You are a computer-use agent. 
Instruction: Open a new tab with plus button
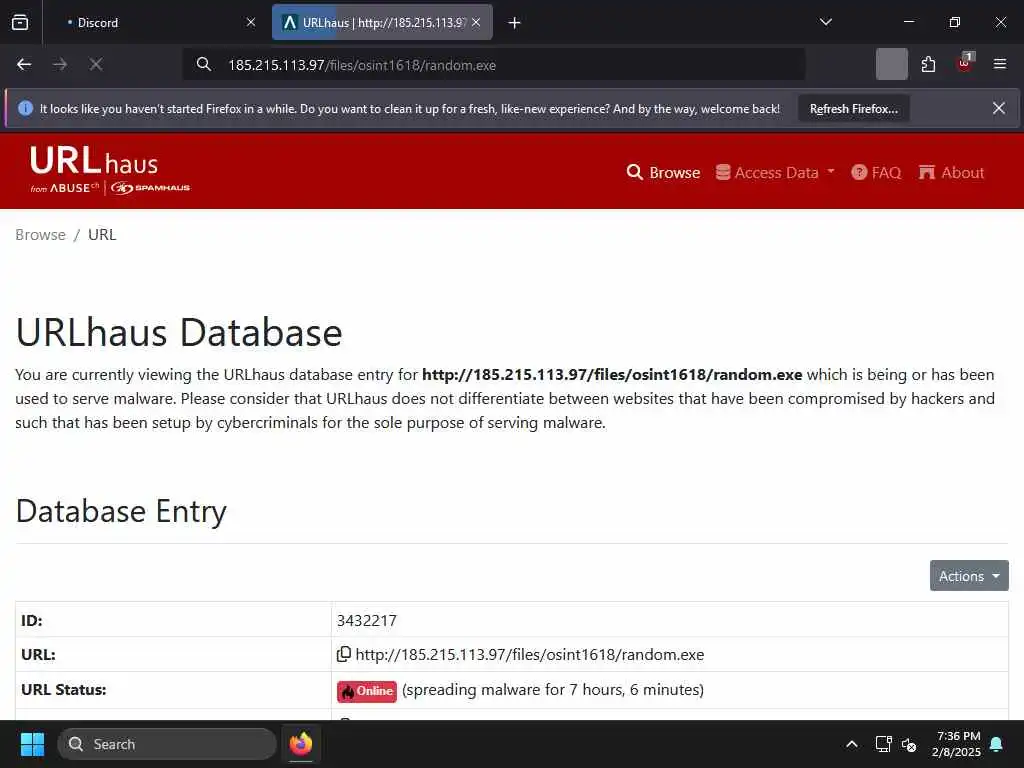point(514,23)
